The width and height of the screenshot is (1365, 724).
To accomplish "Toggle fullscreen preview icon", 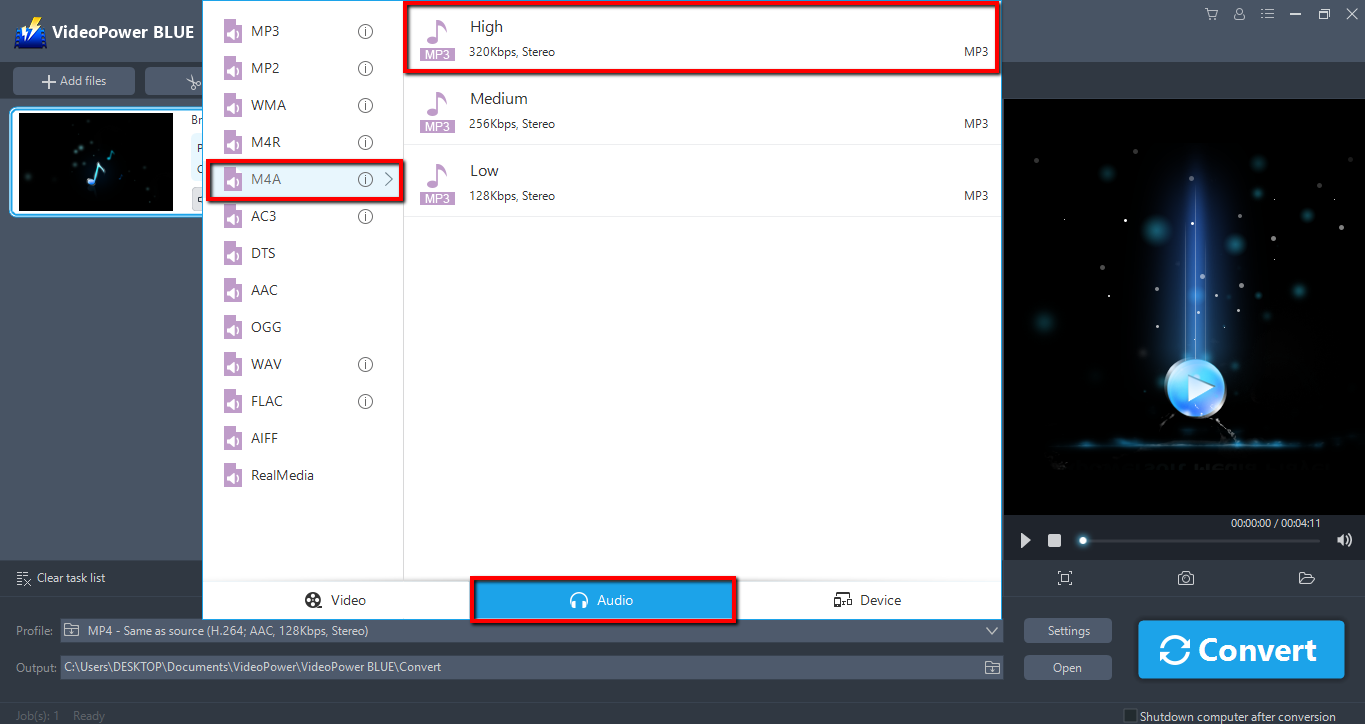I will [1065, 578].
